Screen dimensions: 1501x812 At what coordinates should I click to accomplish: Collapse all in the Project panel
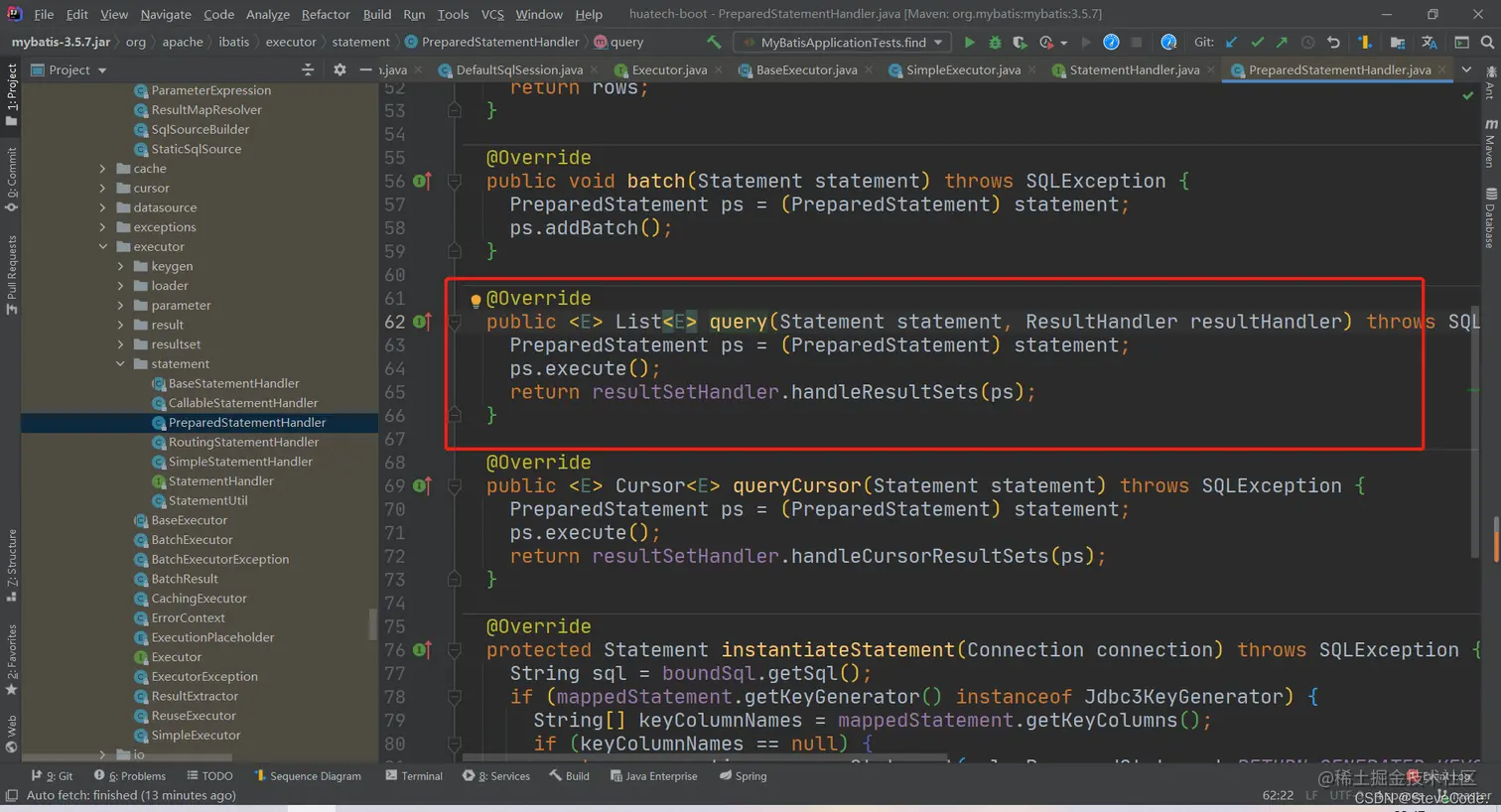click(308, 69)
